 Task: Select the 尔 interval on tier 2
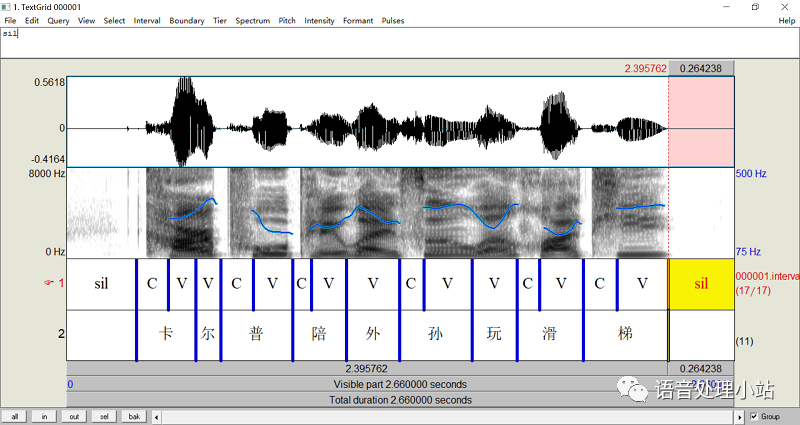tap(208, 335)
